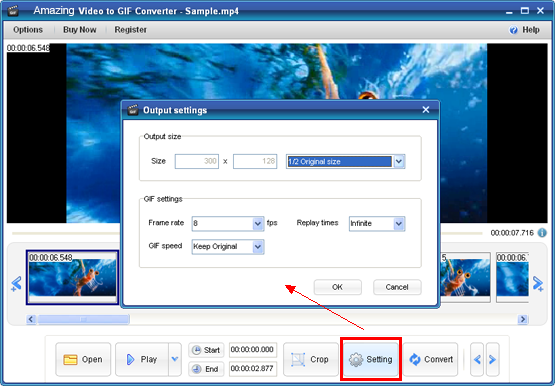Maximize the Amazing Video to GIF Converter window
The height and width of the screenshot is (386, 555).
525,11
